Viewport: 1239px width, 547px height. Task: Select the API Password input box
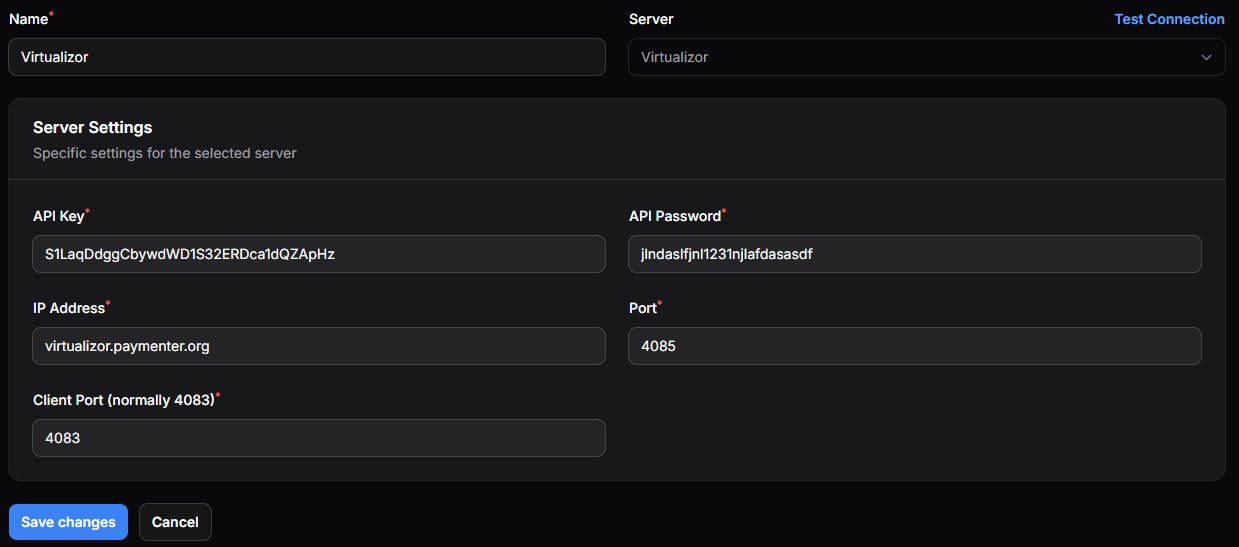tap(914, 254)
